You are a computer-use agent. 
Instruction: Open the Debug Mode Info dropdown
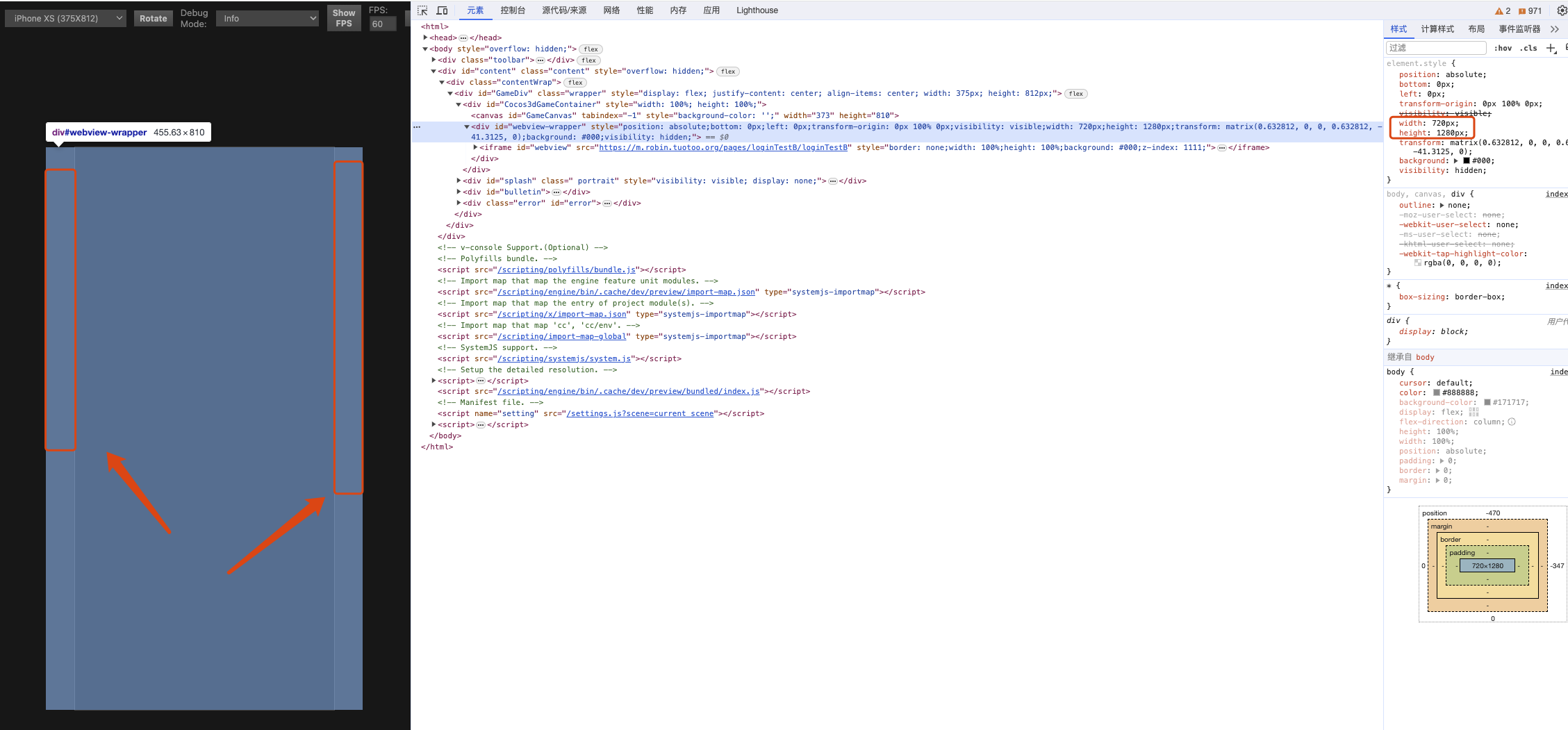(x=267, y=18)
